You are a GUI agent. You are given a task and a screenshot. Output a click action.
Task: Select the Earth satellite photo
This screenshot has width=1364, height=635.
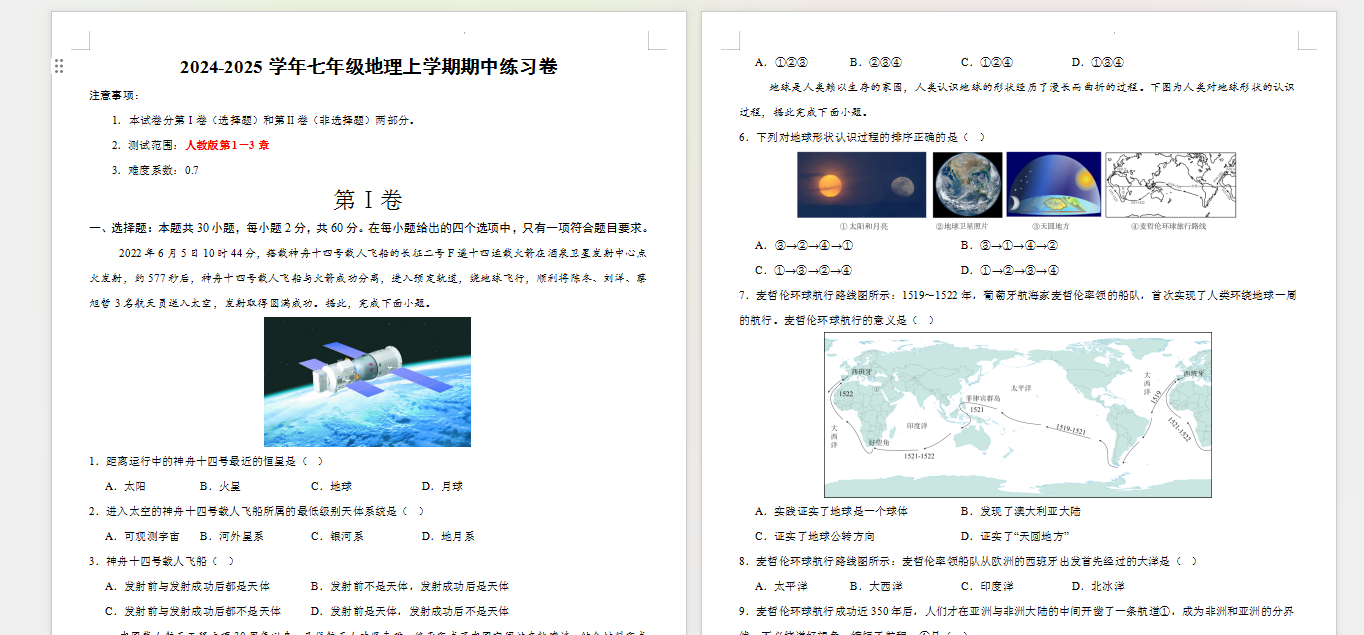tap(967, 185)
